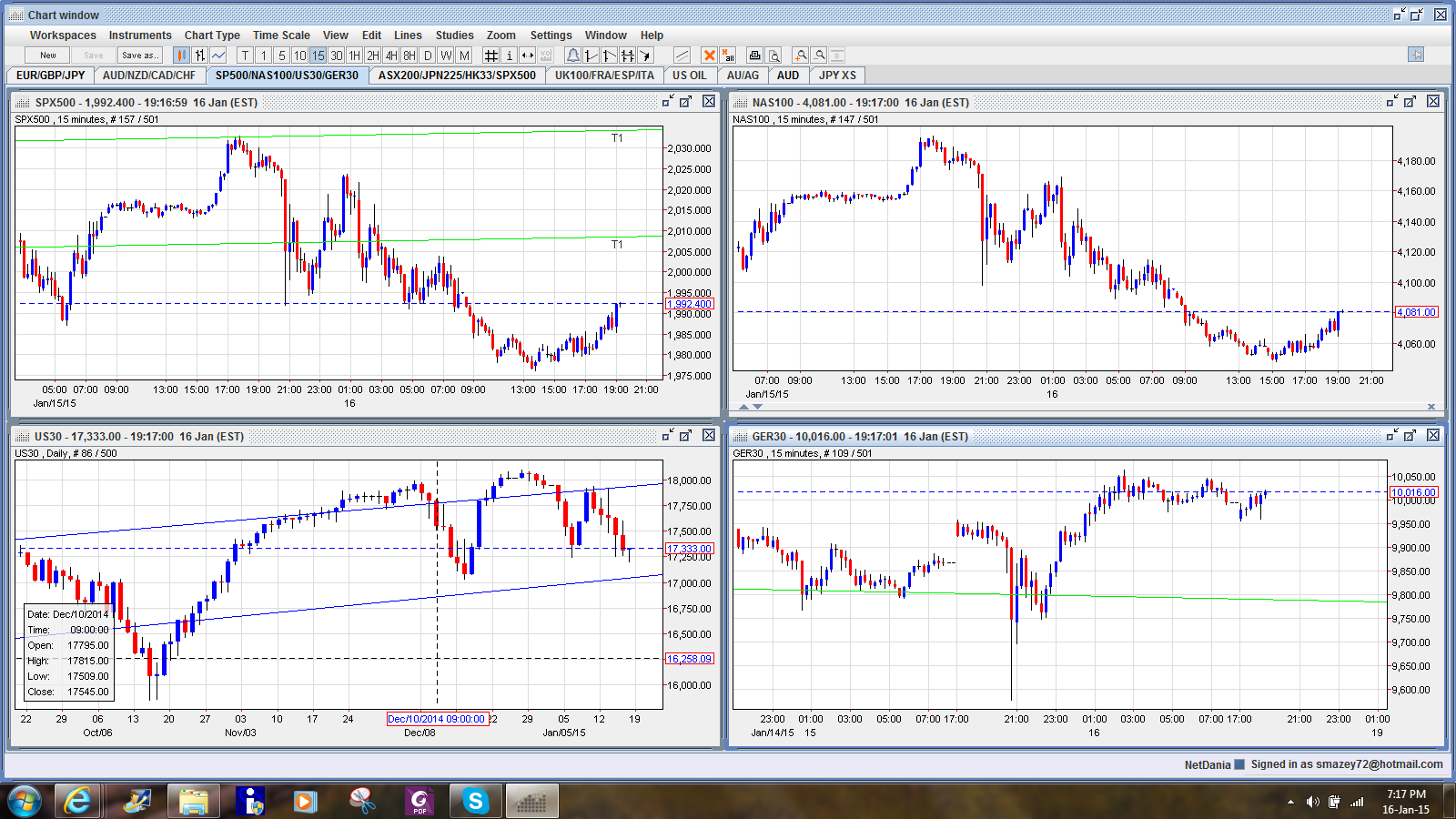
Task: Open Skype from the taskbar
Action: (475, 801)
